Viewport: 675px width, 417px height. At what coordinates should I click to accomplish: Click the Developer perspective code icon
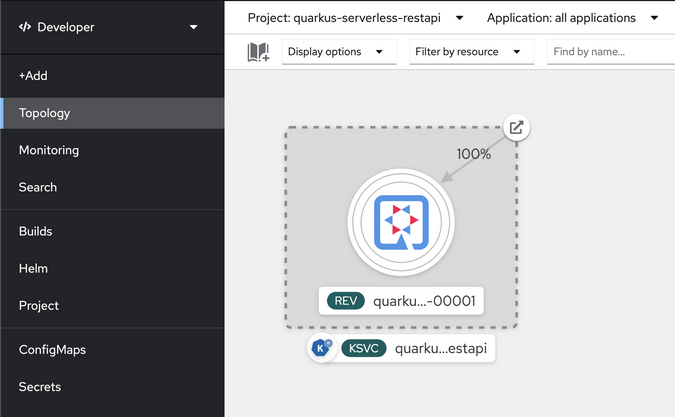(25, 27)
